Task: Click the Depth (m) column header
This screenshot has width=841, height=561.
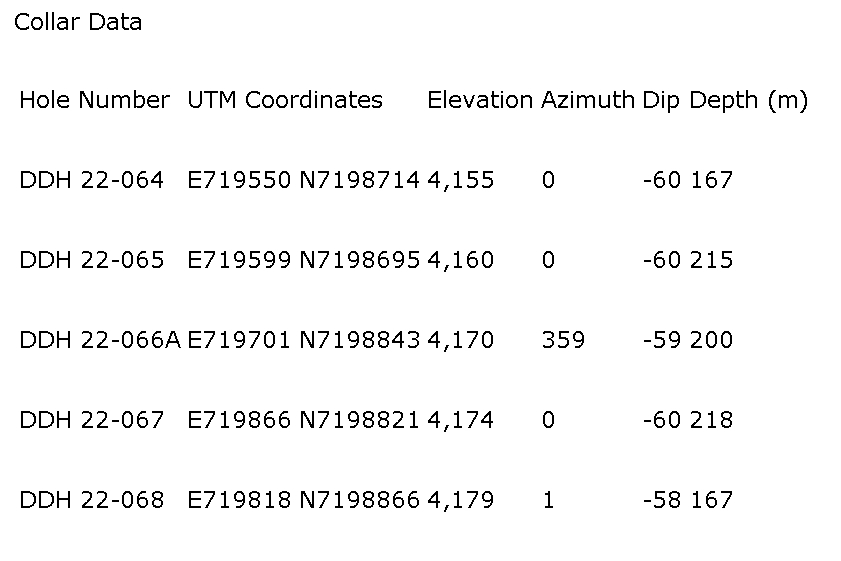Action: (749, 100)
